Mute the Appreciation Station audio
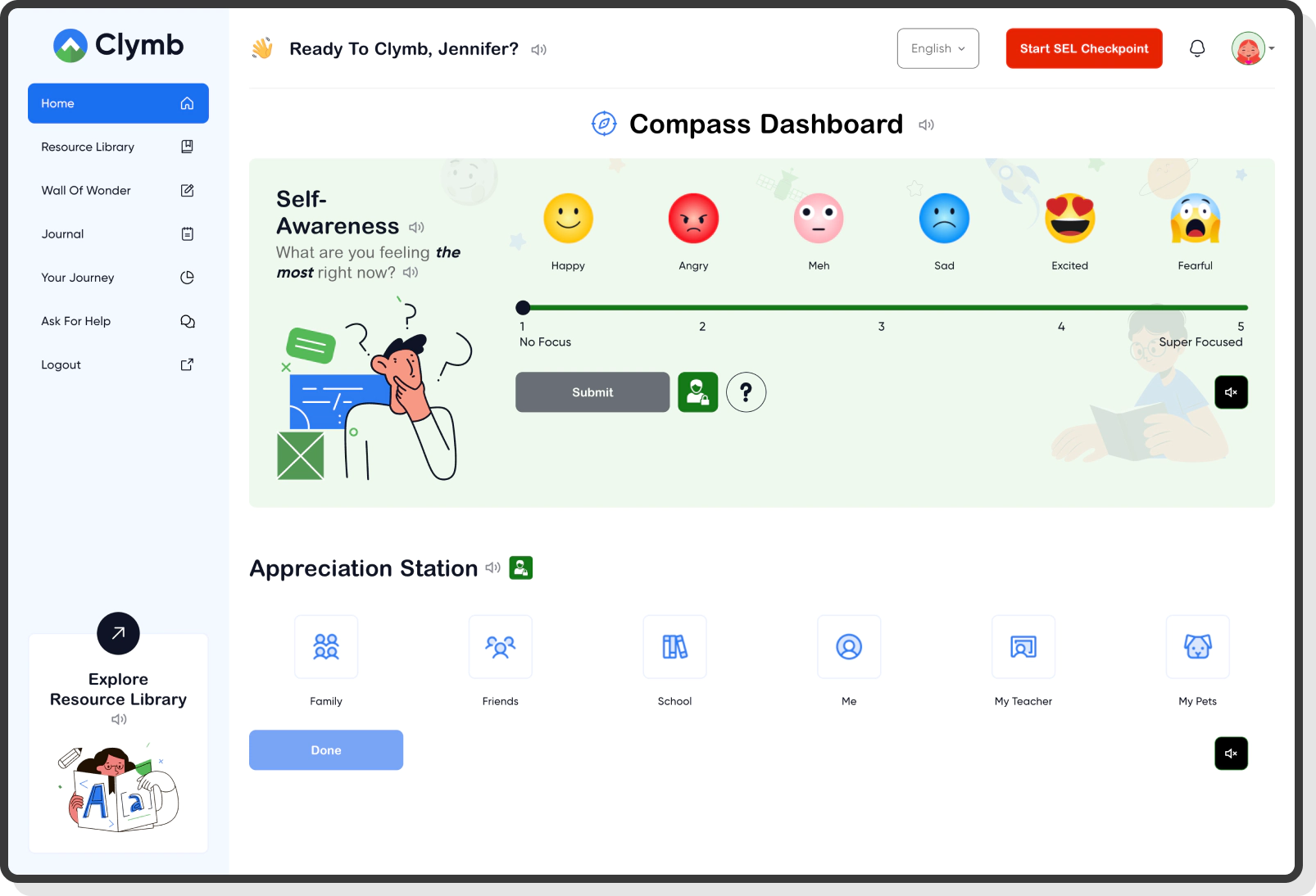This screenshot has height=896, width=1316. [x=1231, y=753]
